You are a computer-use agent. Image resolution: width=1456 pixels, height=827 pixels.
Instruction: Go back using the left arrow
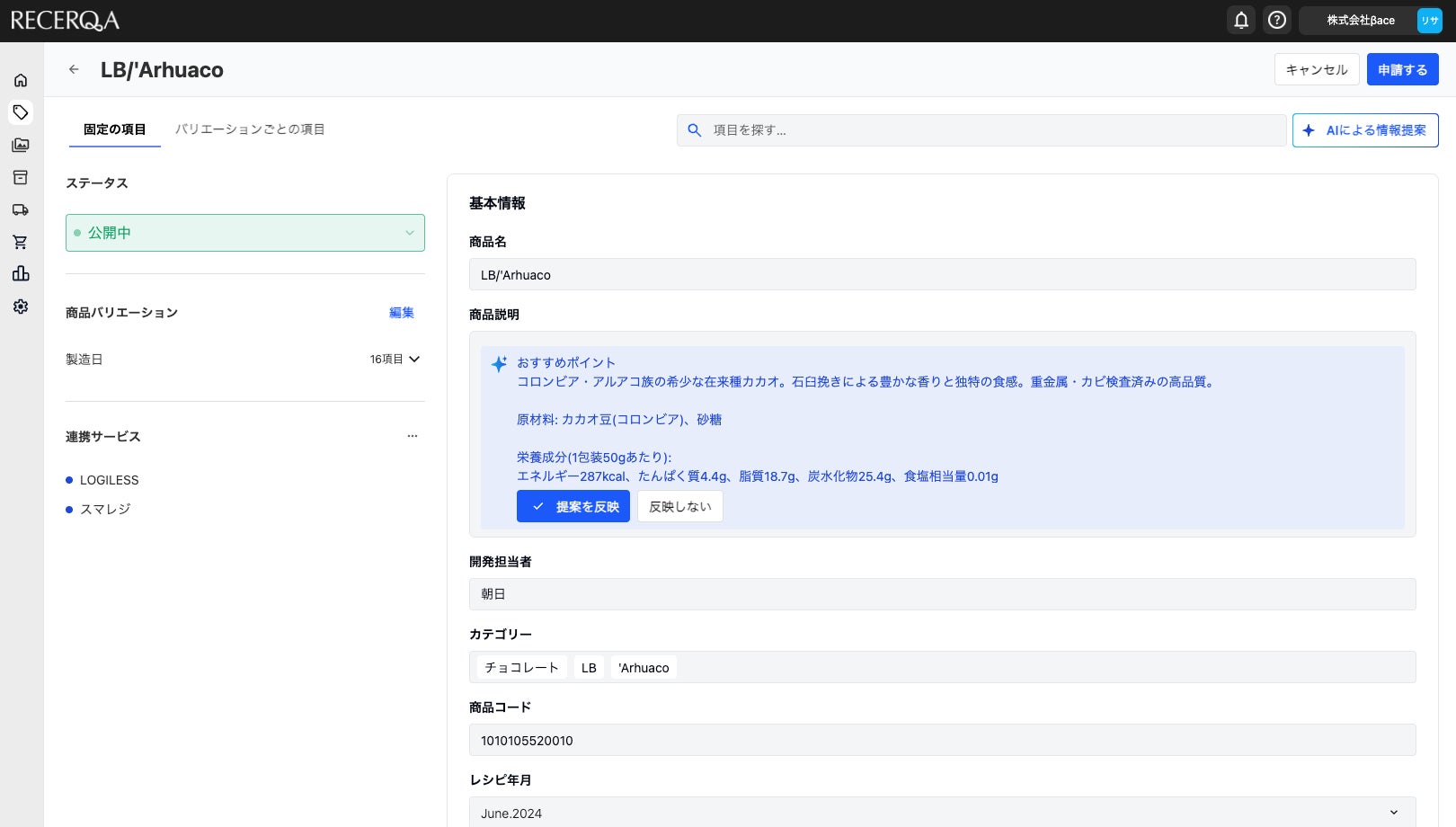(x=75, y=69)
